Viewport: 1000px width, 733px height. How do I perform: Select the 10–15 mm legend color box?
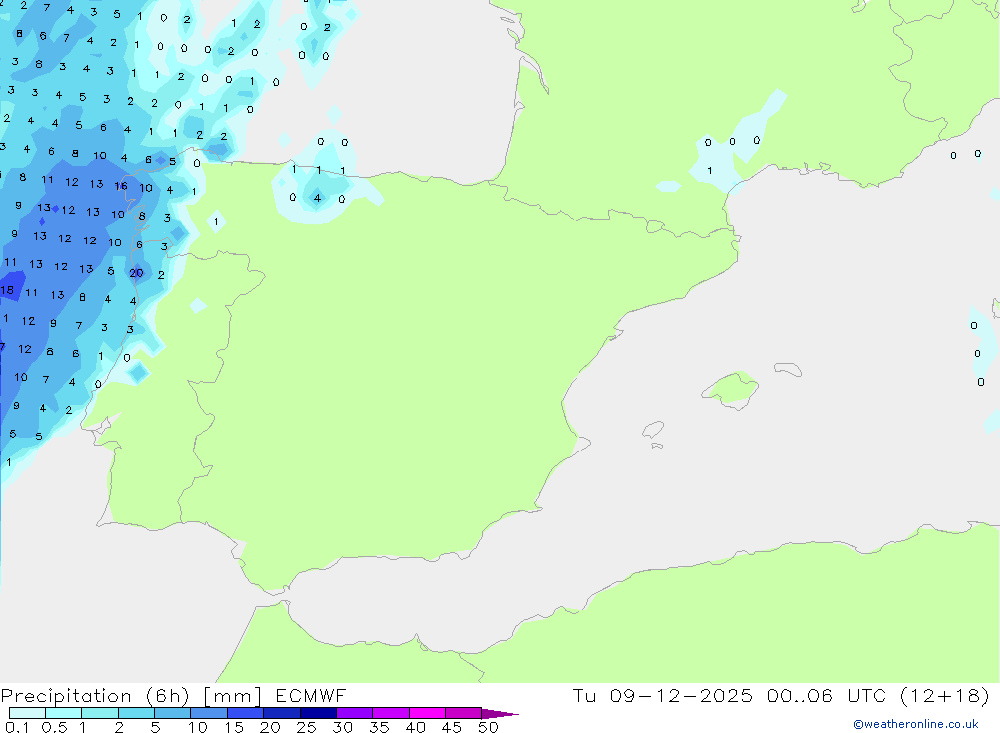click(209, 713)
